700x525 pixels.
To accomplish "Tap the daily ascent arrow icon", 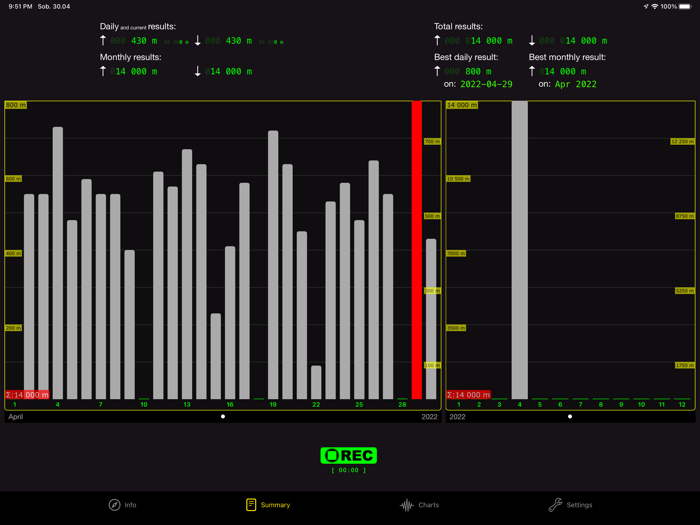I will 103,41.
